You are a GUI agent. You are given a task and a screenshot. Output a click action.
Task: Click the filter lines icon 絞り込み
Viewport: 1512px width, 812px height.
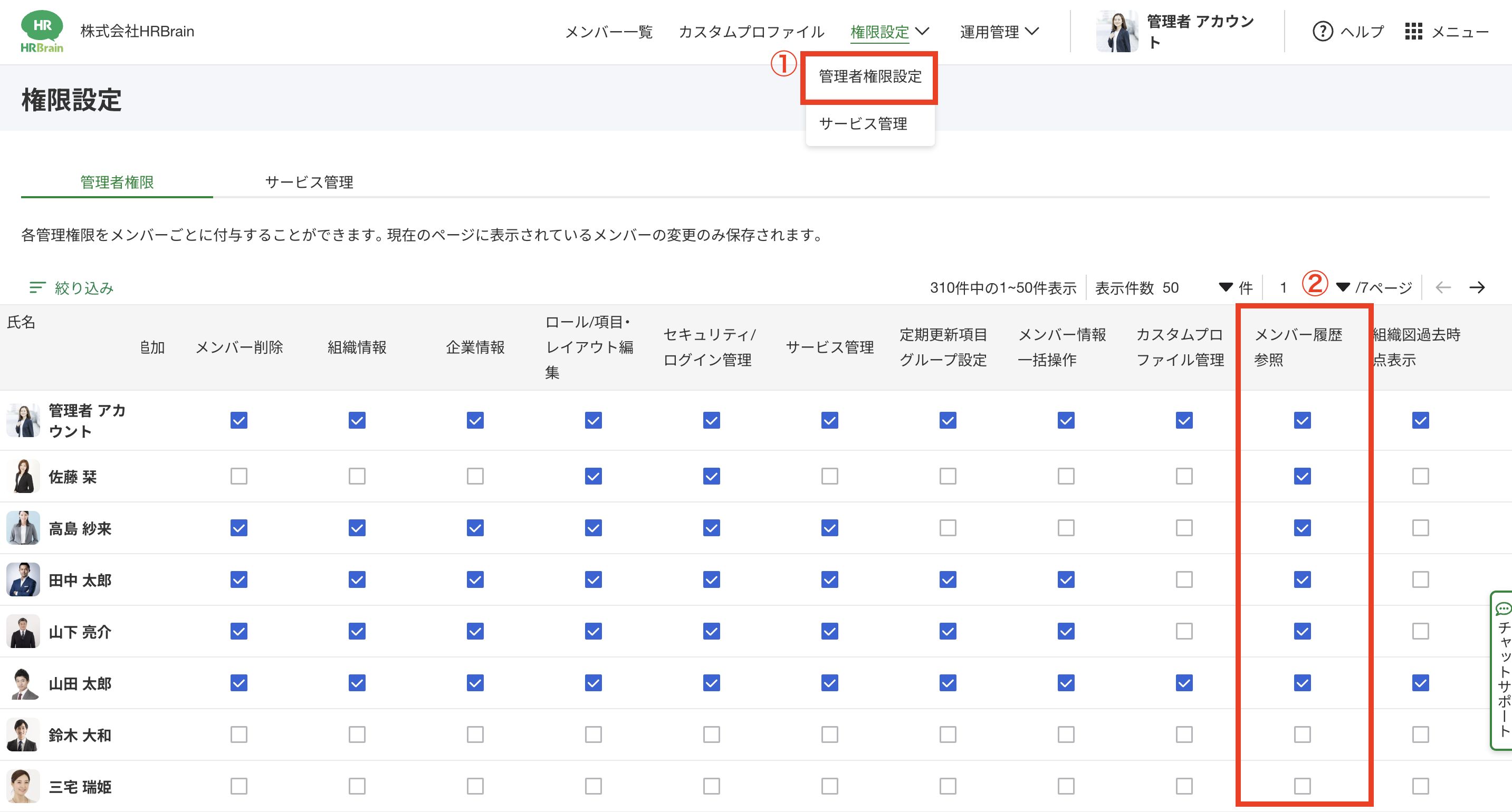(x=37, y=287)
